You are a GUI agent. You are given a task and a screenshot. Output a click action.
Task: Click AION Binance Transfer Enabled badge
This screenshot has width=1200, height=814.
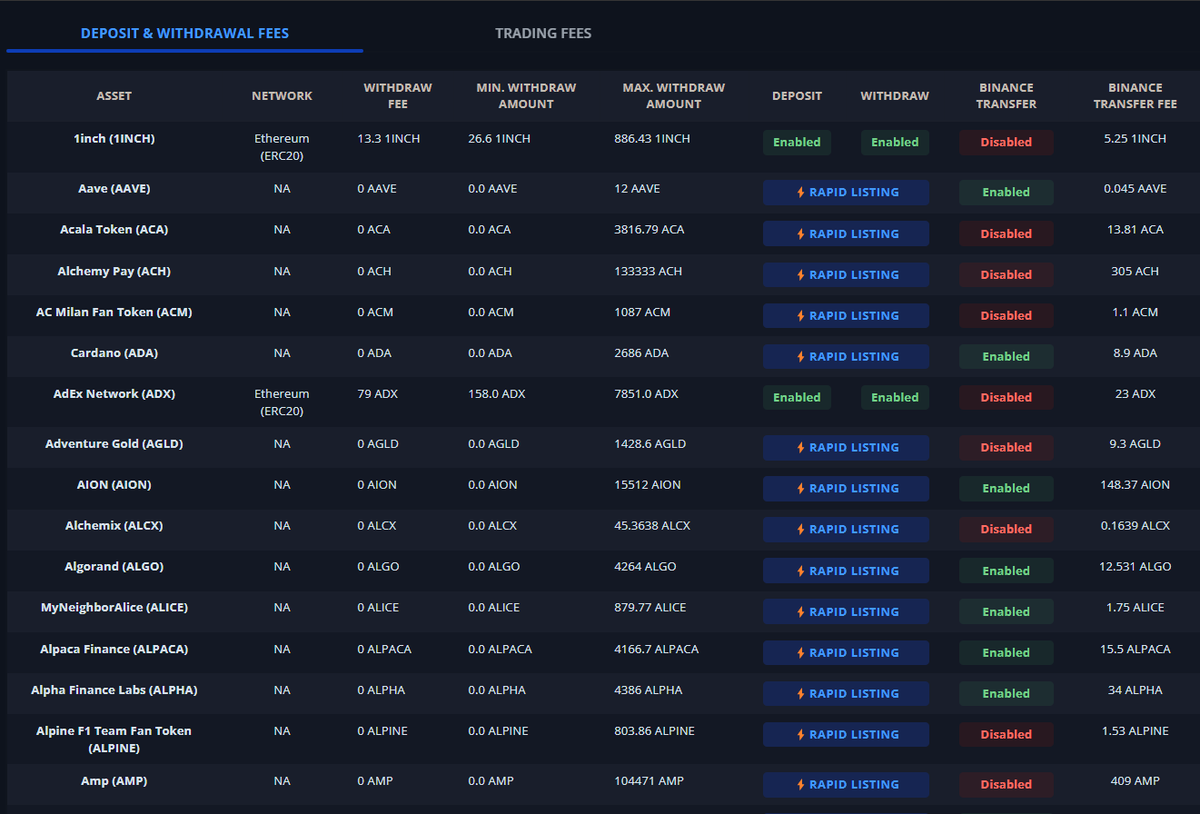1006,488
